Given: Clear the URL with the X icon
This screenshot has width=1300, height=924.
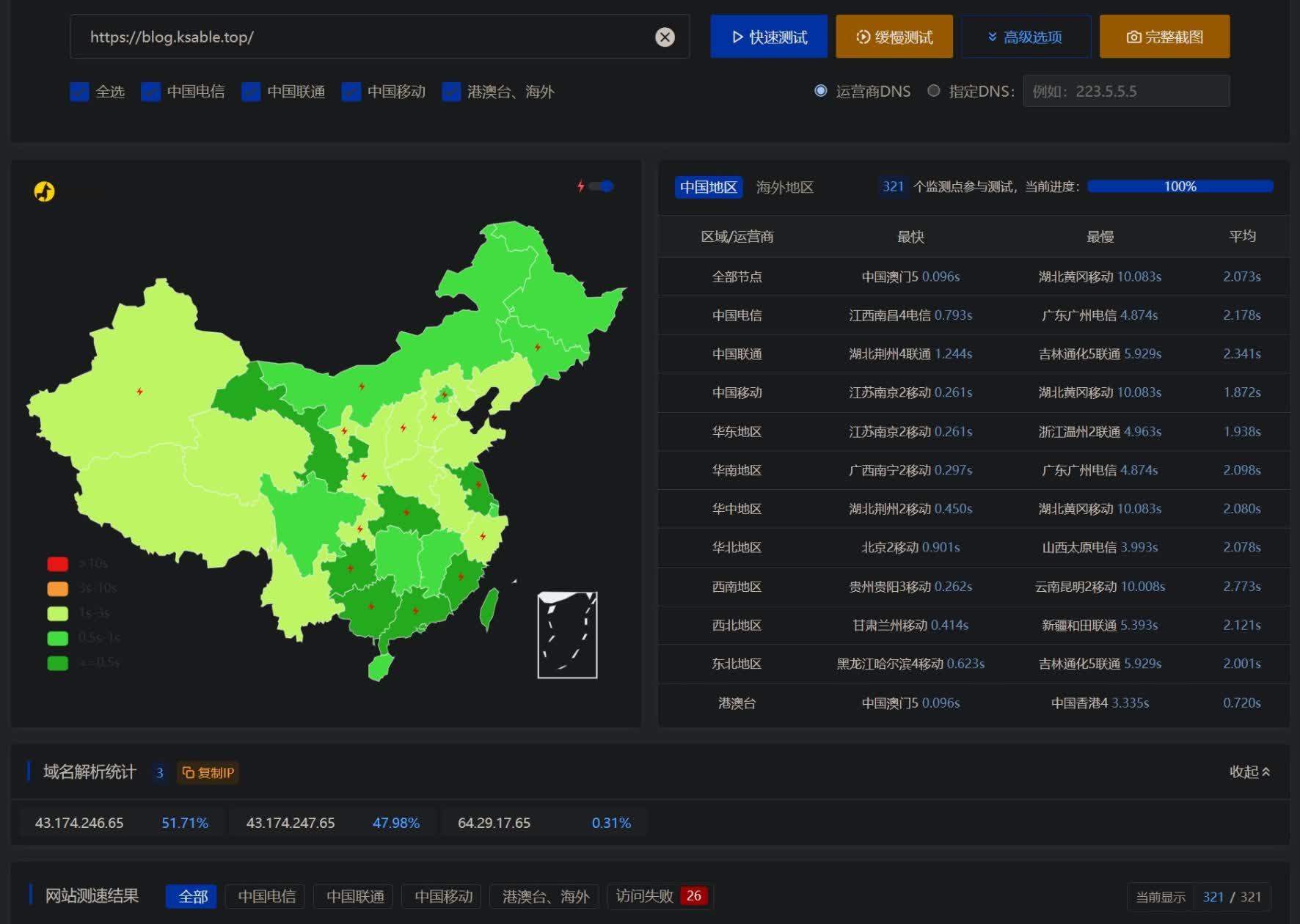Looking at the screenshot, I should [x=665, y=37].
